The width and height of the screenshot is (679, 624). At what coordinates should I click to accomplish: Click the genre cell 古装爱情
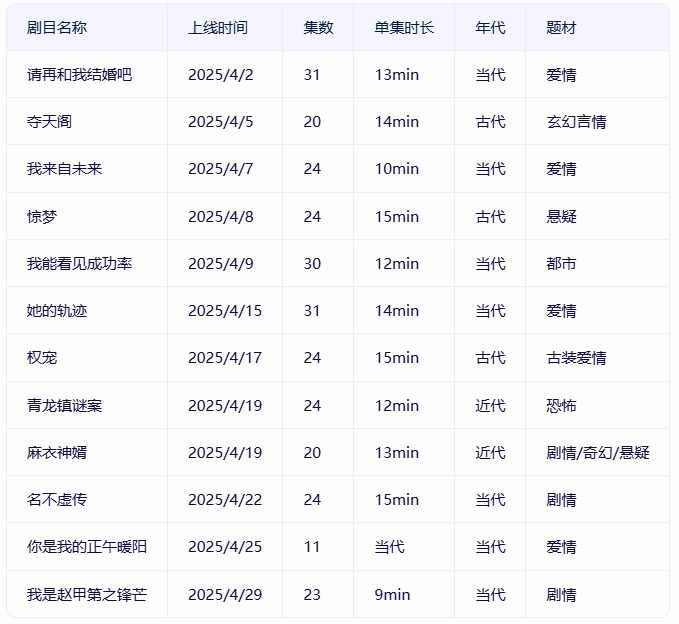pos(576,358)
